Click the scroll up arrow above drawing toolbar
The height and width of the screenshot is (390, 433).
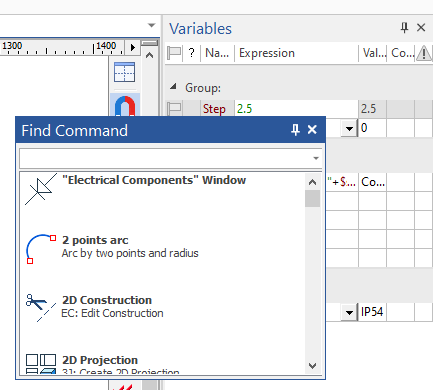[149, 55]
